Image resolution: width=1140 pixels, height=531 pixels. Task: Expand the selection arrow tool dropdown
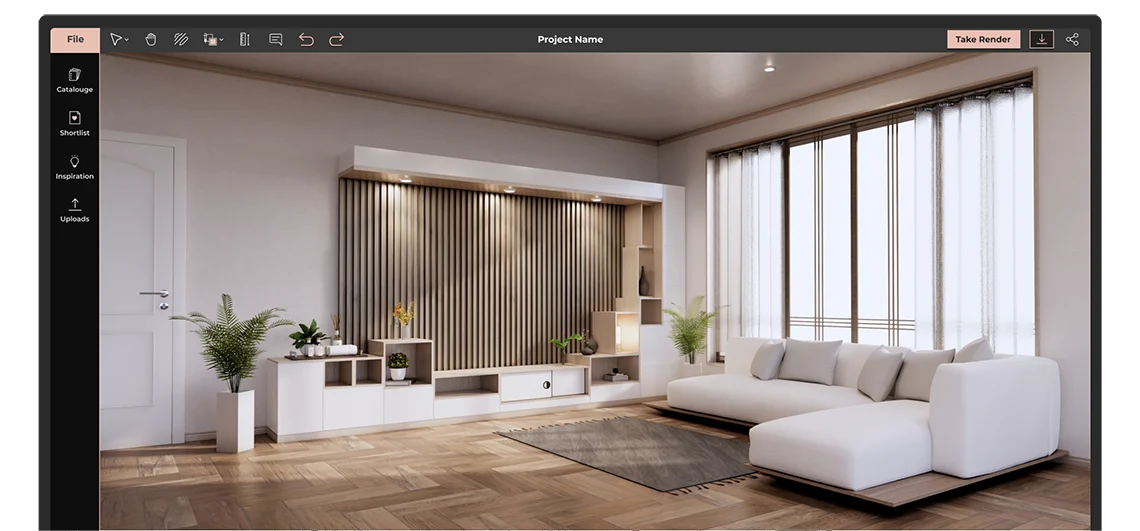[119, 40]
